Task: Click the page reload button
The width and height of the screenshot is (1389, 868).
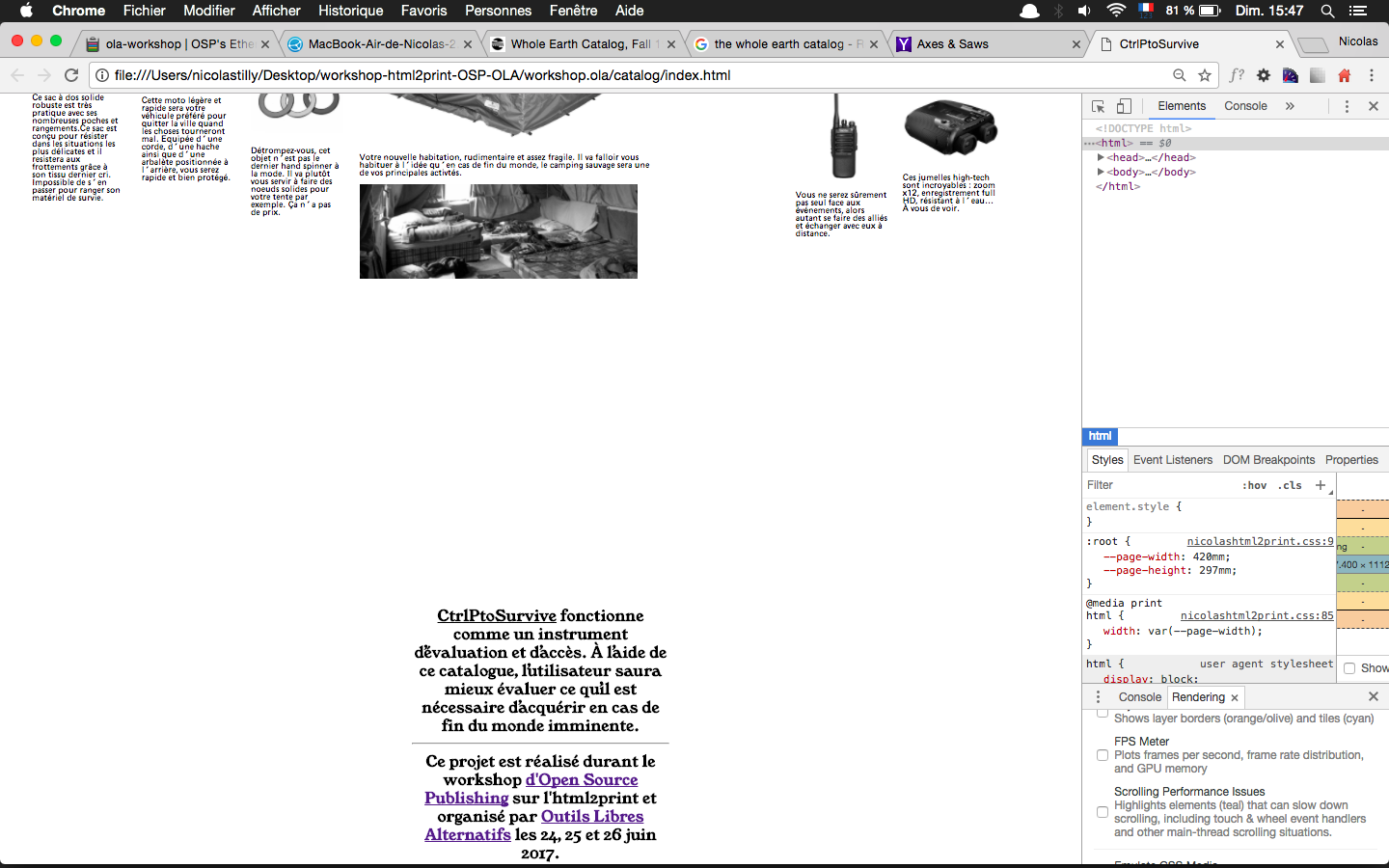Action: pyautogui.click(x=71, y=75)
